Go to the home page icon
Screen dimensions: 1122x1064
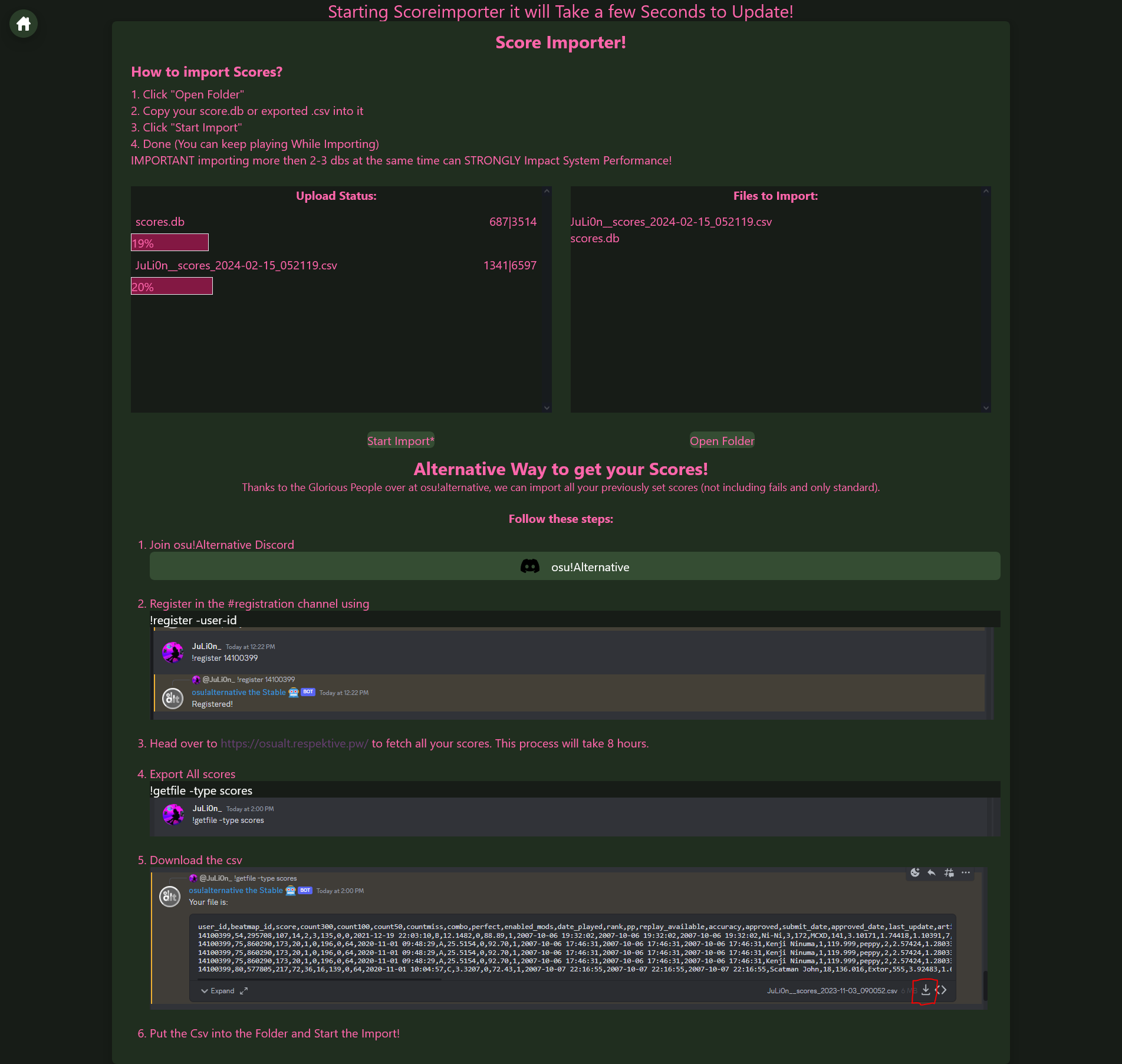pyautogui.click(x=24, y=24)
